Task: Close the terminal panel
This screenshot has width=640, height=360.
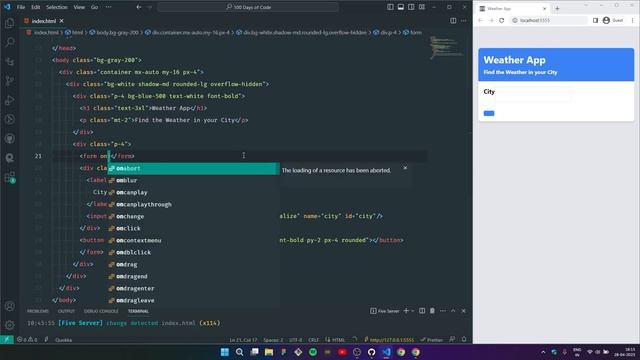Action: [x=464, y=311]
